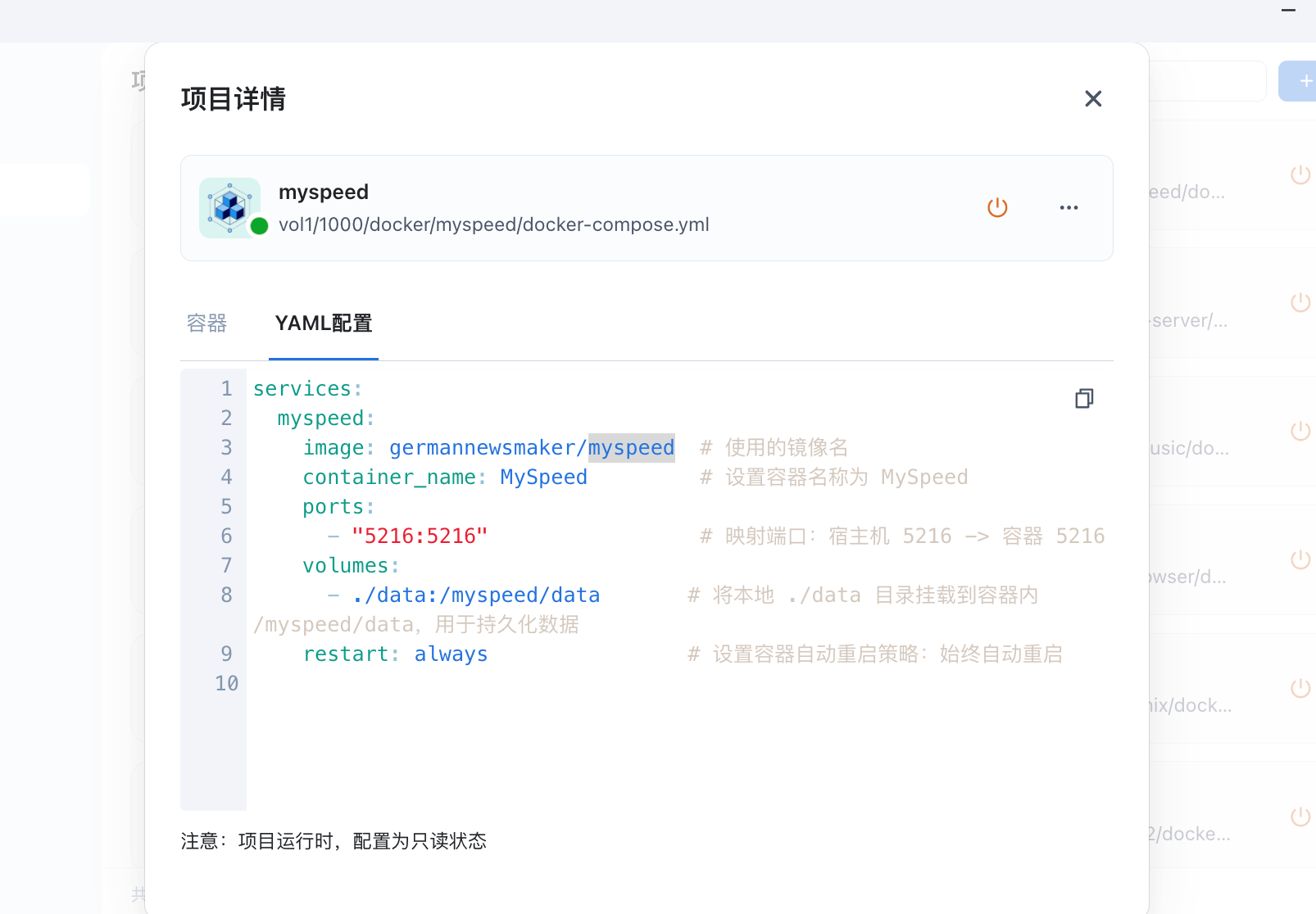The image size is (1316, 914).
Task: Click power icon beside 'ix/dock...' row
Action: coord(1300,689)
